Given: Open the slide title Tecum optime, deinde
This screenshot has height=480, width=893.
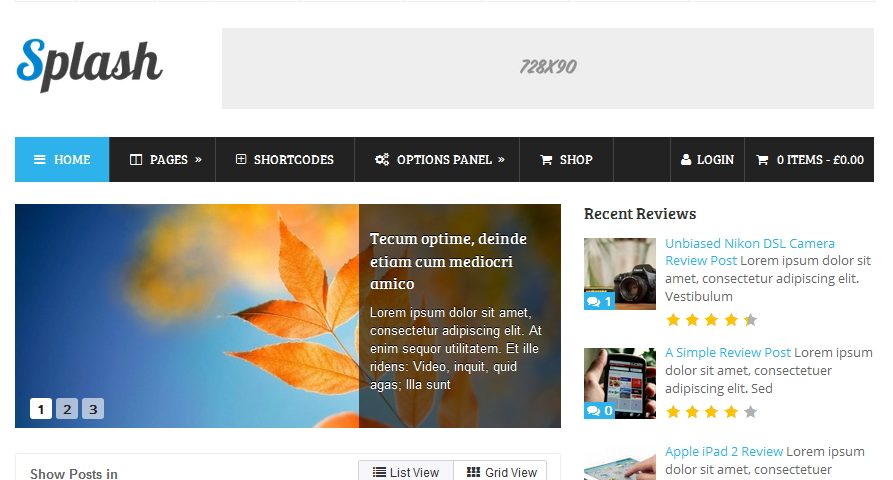Looking at the screenshot, I should [x=448, y=261].
